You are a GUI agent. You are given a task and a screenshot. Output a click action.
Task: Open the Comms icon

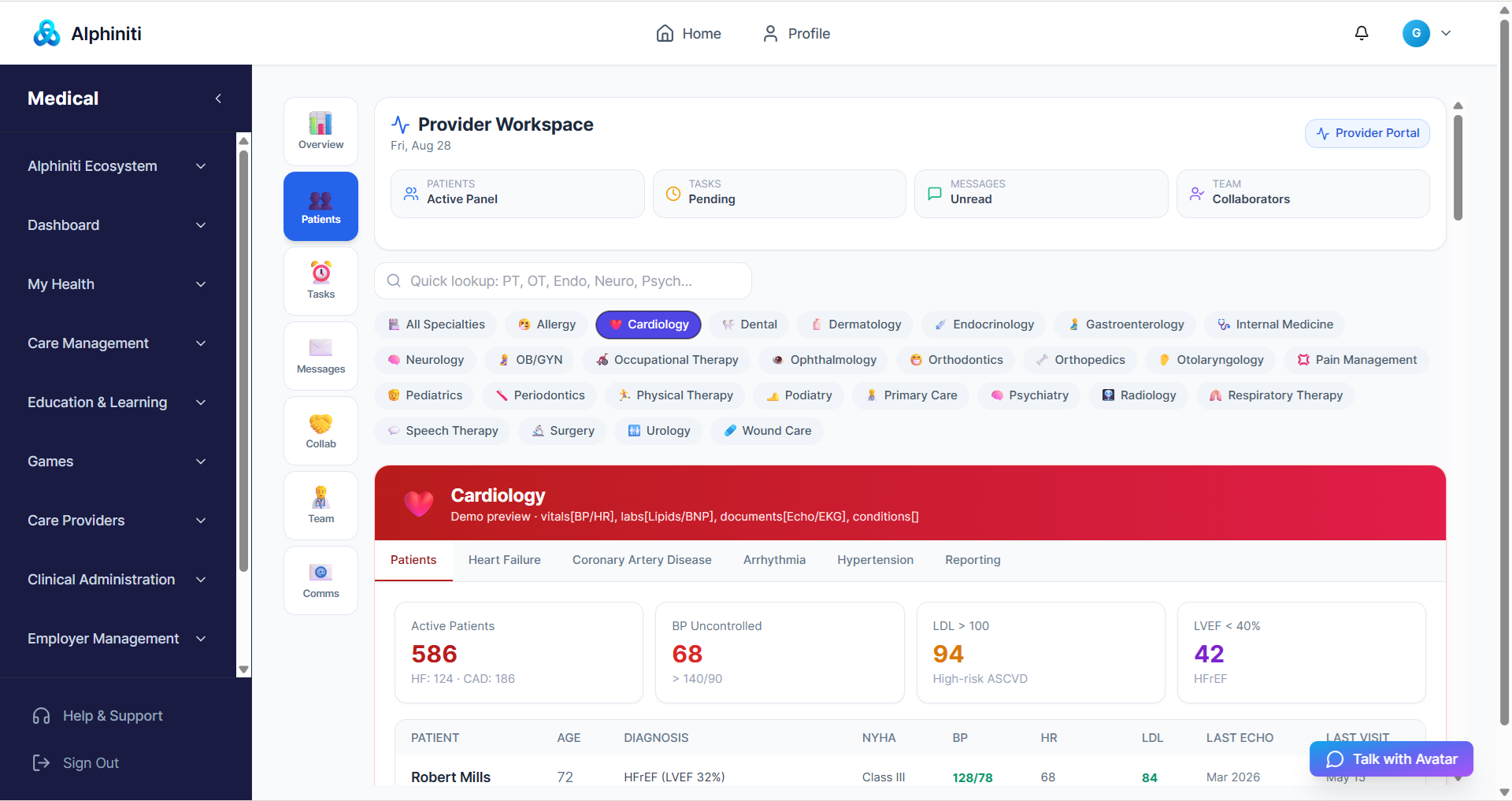click(321, 580)
